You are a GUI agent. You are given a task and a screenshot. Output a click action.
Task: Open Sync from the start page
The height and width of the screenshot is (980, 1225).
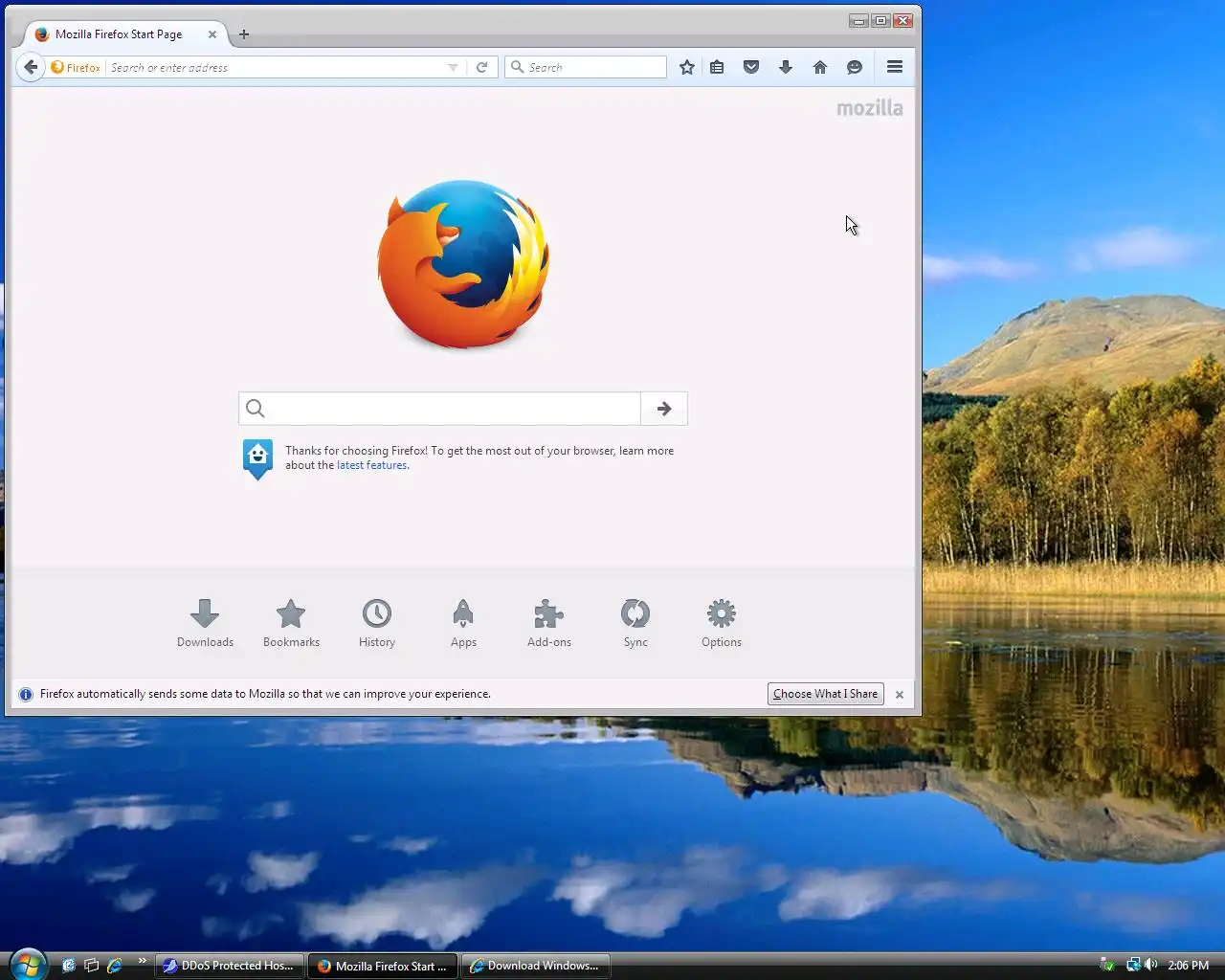point(635,623)
